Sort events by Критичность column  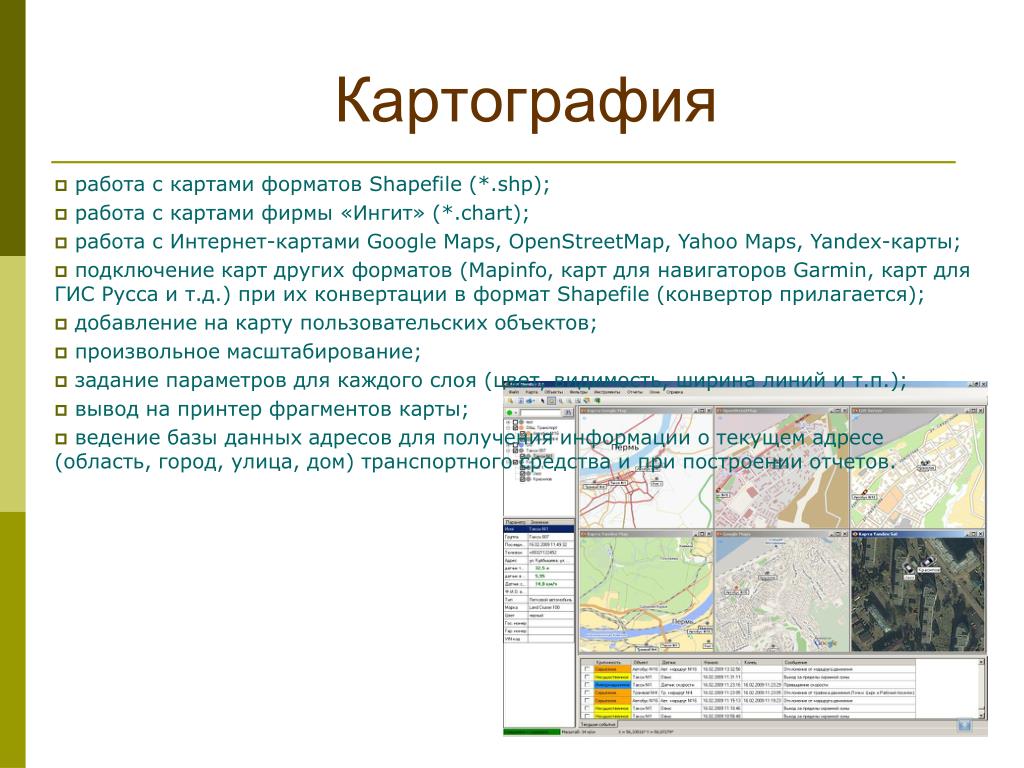pyautogui.click(x=613, y=662)
